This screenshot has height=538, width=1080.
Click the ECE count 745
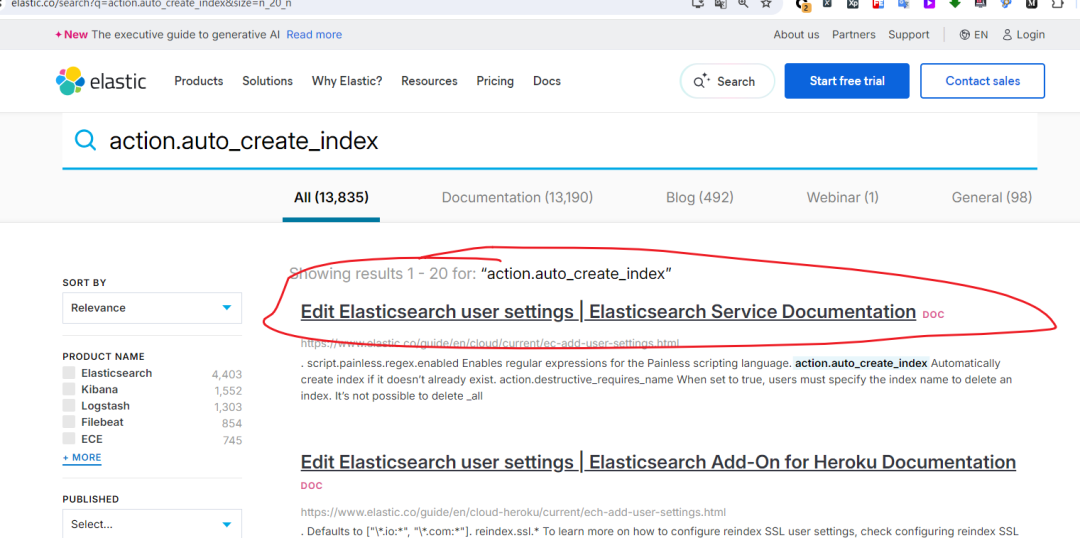coord(232,440)
